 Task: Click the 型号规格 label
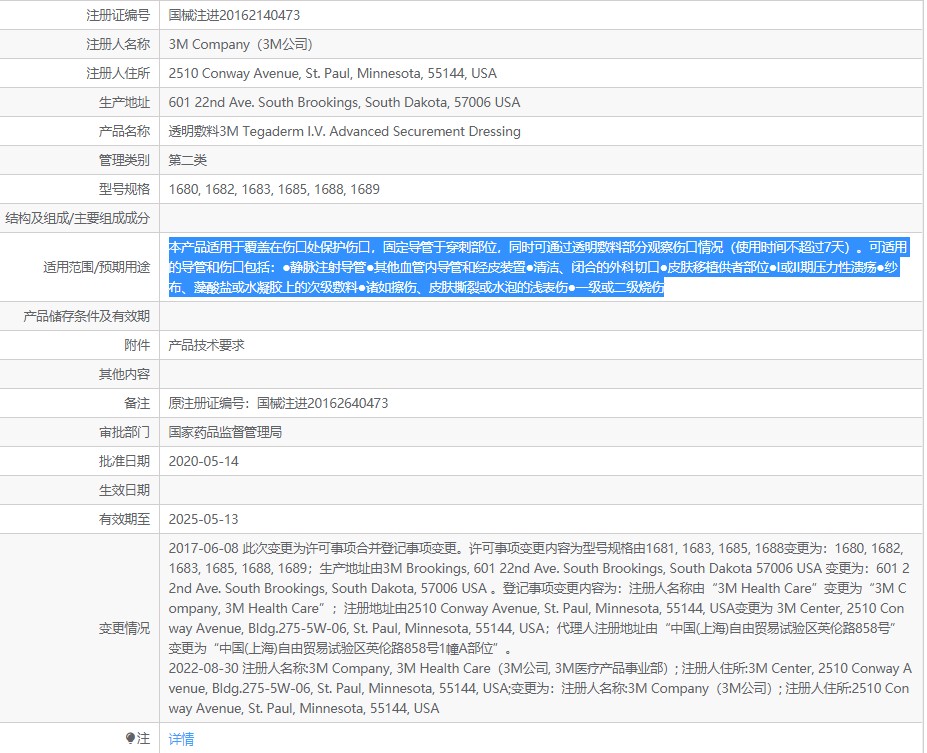(x=124, y=189)
